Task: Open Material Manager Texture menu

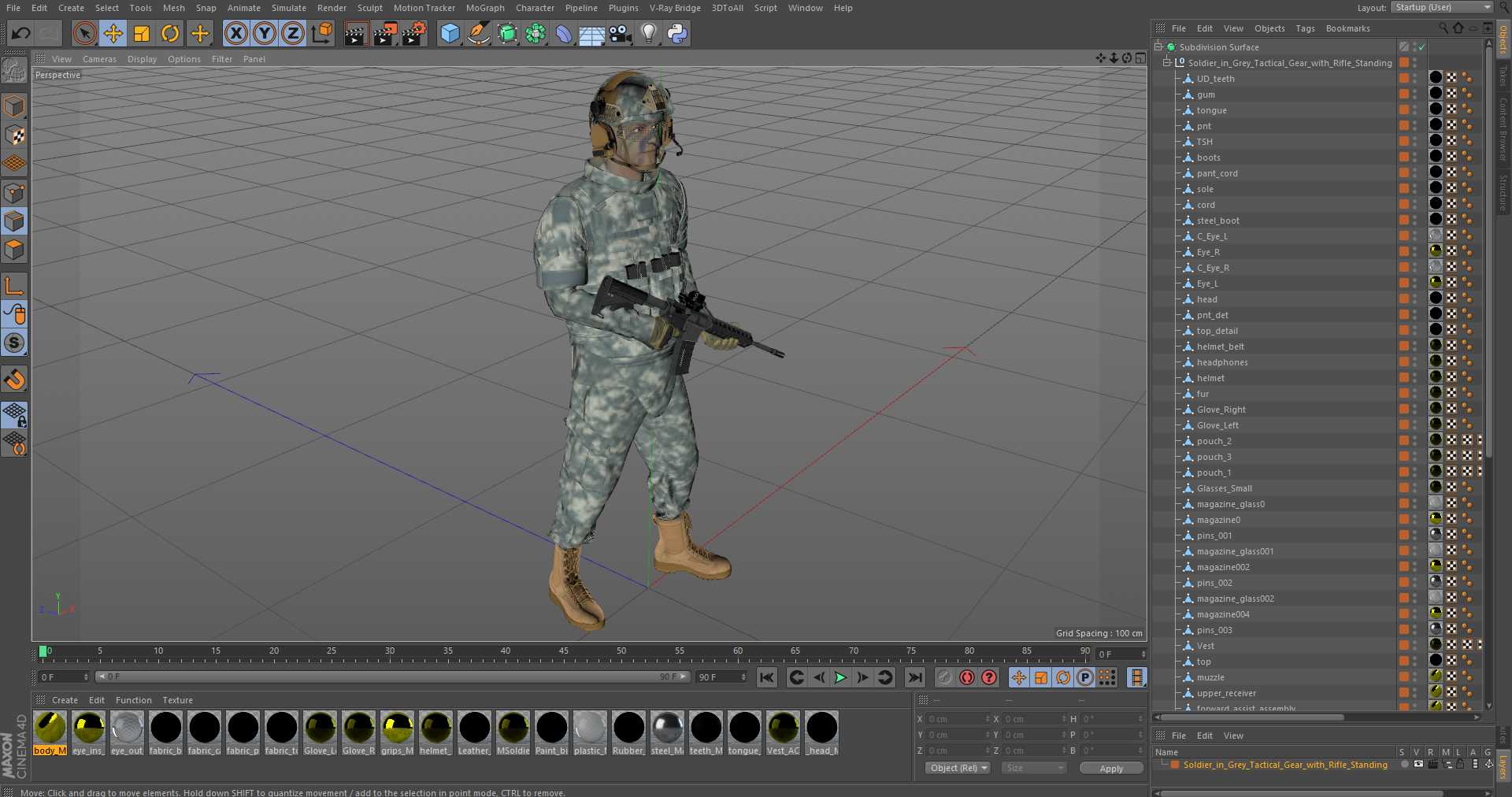Action: point(177,700)
